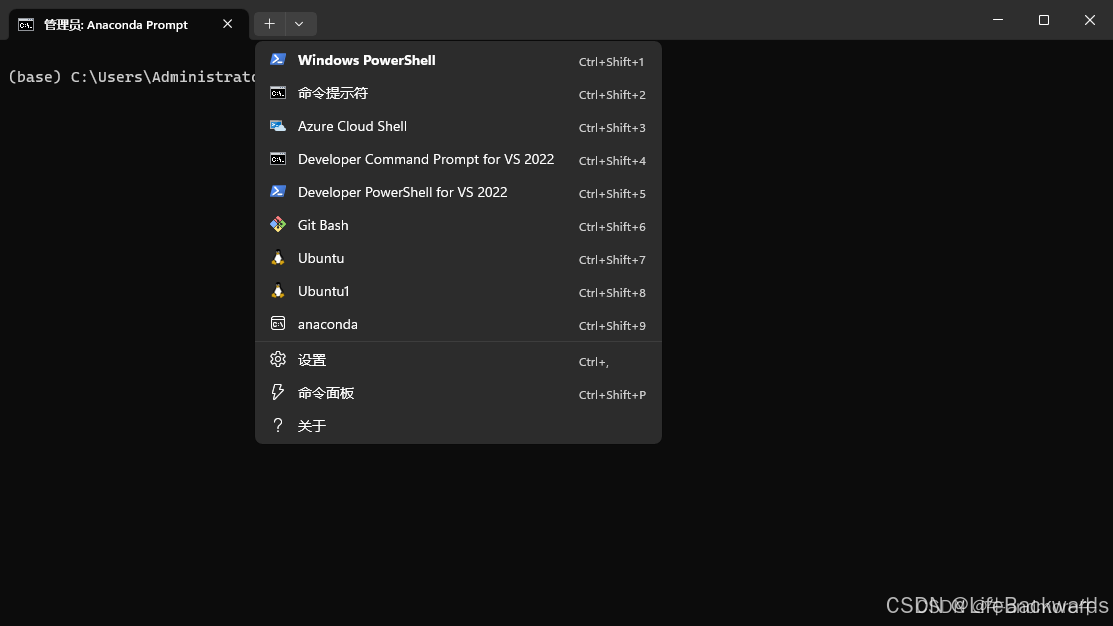
Task: Open the 命令面板 entry
Action: click(458, 393)
